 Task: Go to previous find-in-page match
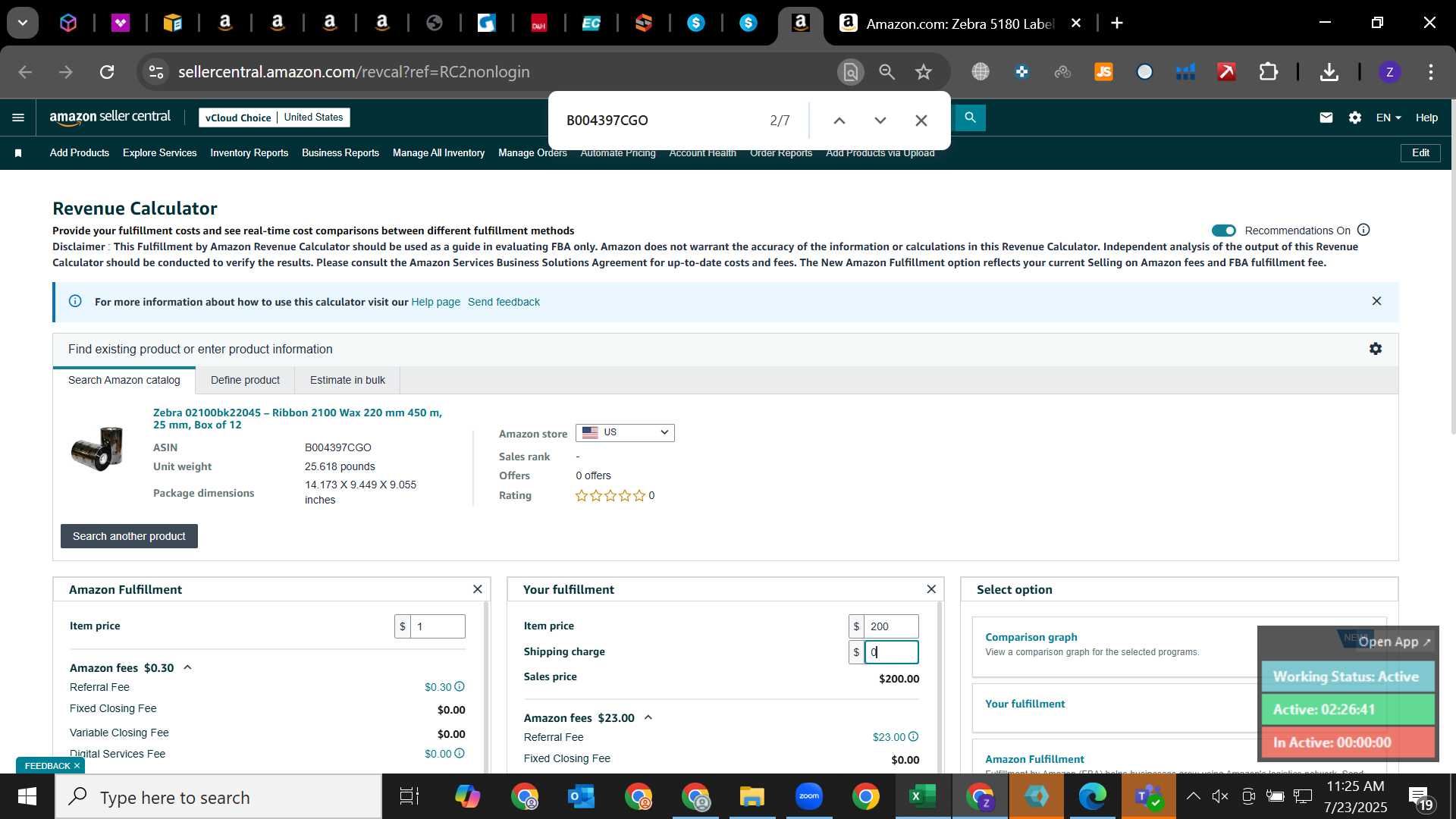click(839, 121)
